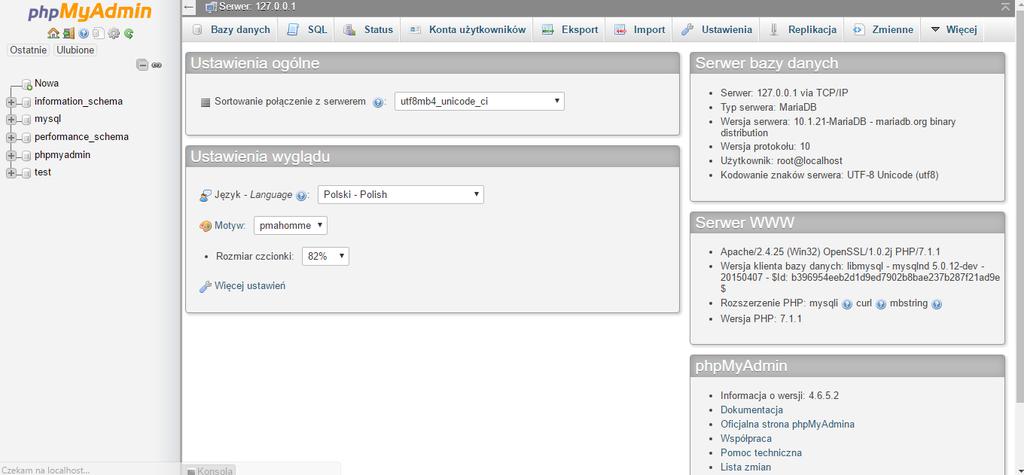The image size is (1024, 475).
Task: Click the Import tab icon
Action: (620, 30)
